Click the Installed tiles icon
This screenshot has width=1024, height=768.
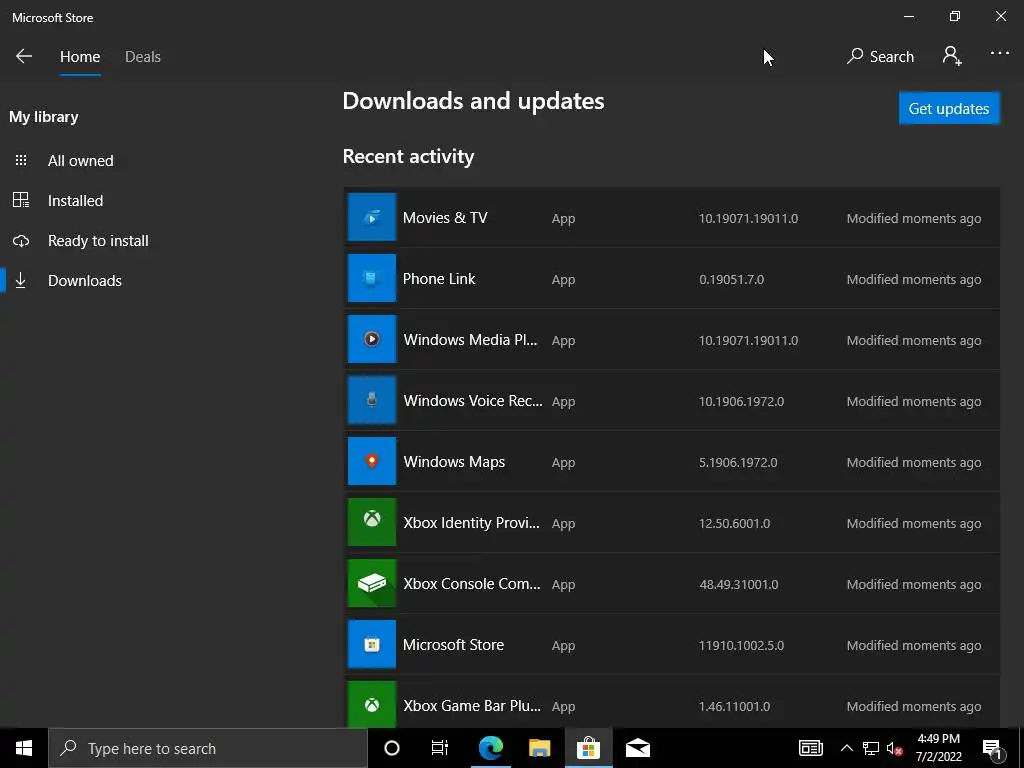pyautogui.click(x=21, y=200)
